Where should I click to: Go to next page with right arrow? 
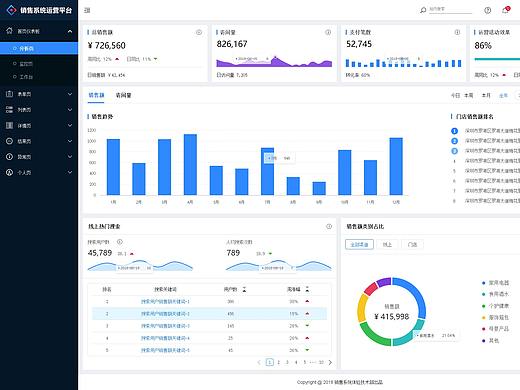[x=330, y=362]
